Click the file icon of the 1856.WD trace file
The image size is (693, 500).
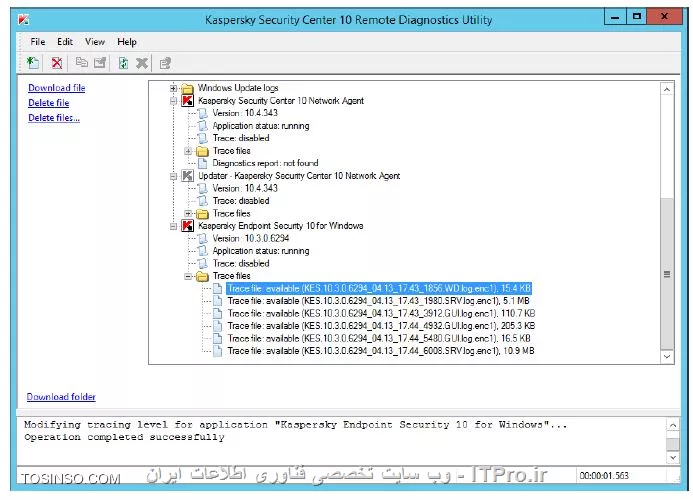[217, 289]
